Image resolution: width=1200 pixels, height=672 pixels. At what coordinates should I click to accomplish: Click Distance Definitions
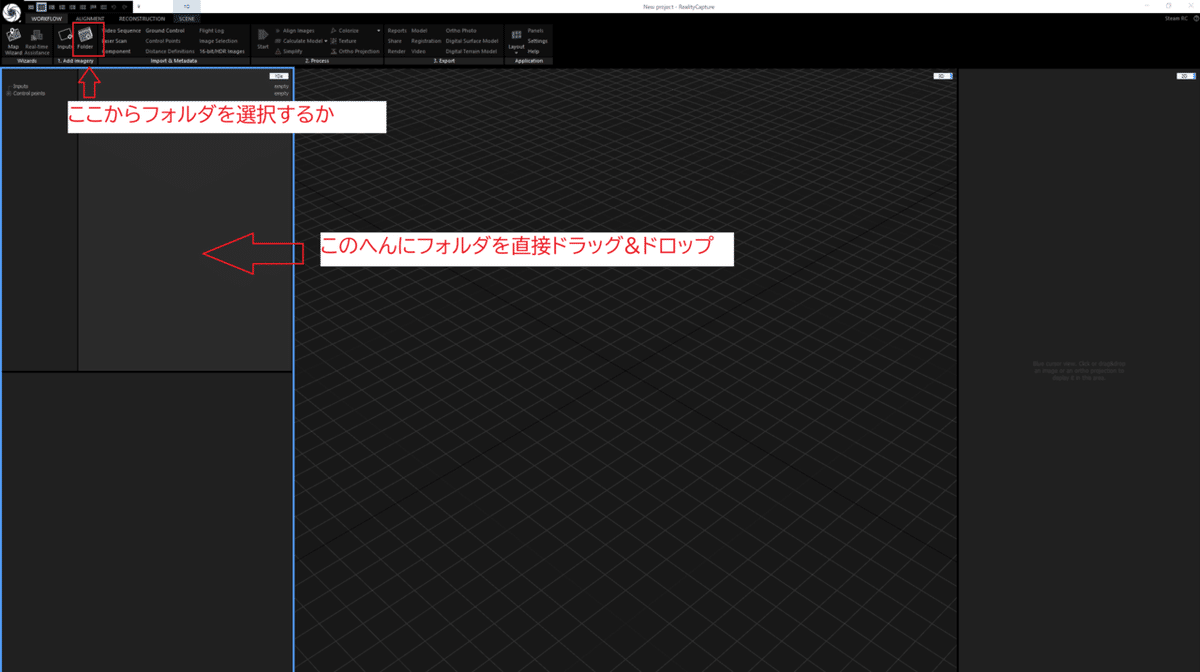pyautogui.click(x=170, y=51)
